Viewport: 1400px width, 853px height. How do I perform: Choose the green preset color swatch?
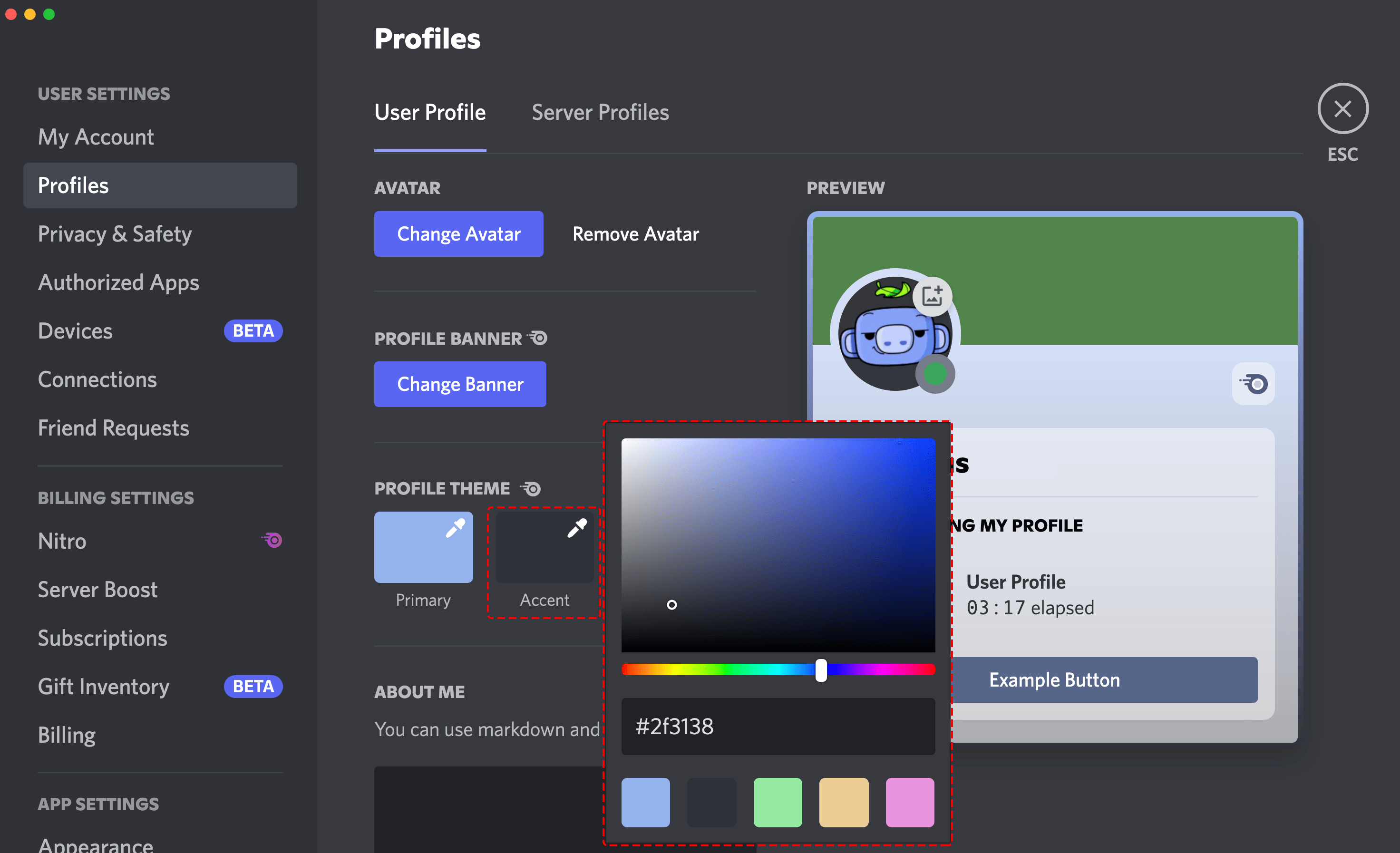(x=777, y=802)
